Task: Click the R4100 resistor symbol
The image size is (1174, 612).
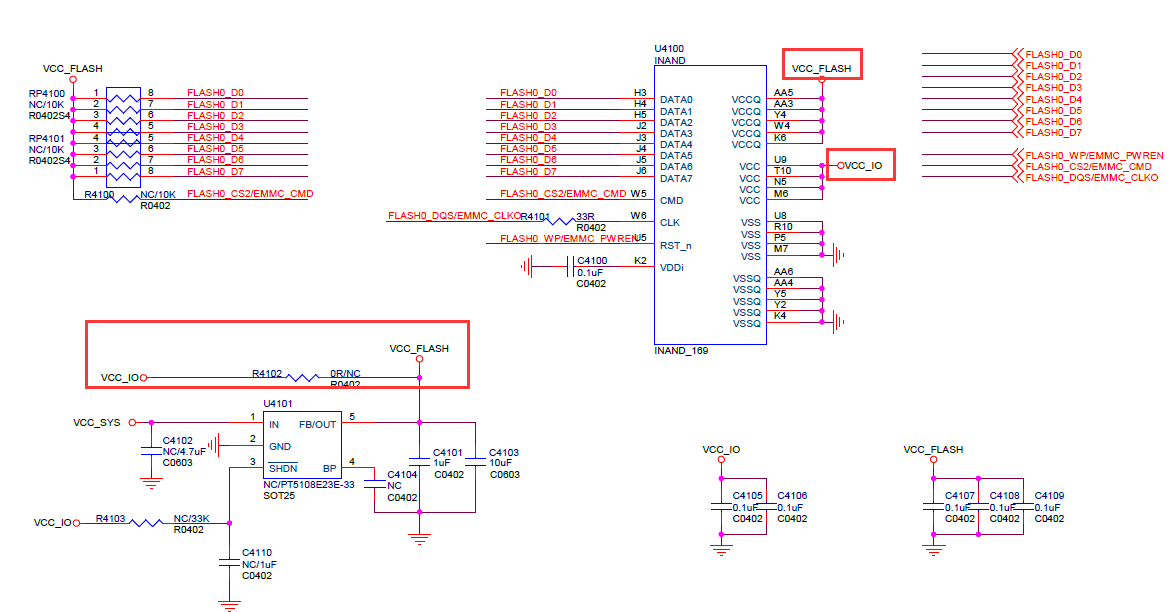Action: (124, 199)
